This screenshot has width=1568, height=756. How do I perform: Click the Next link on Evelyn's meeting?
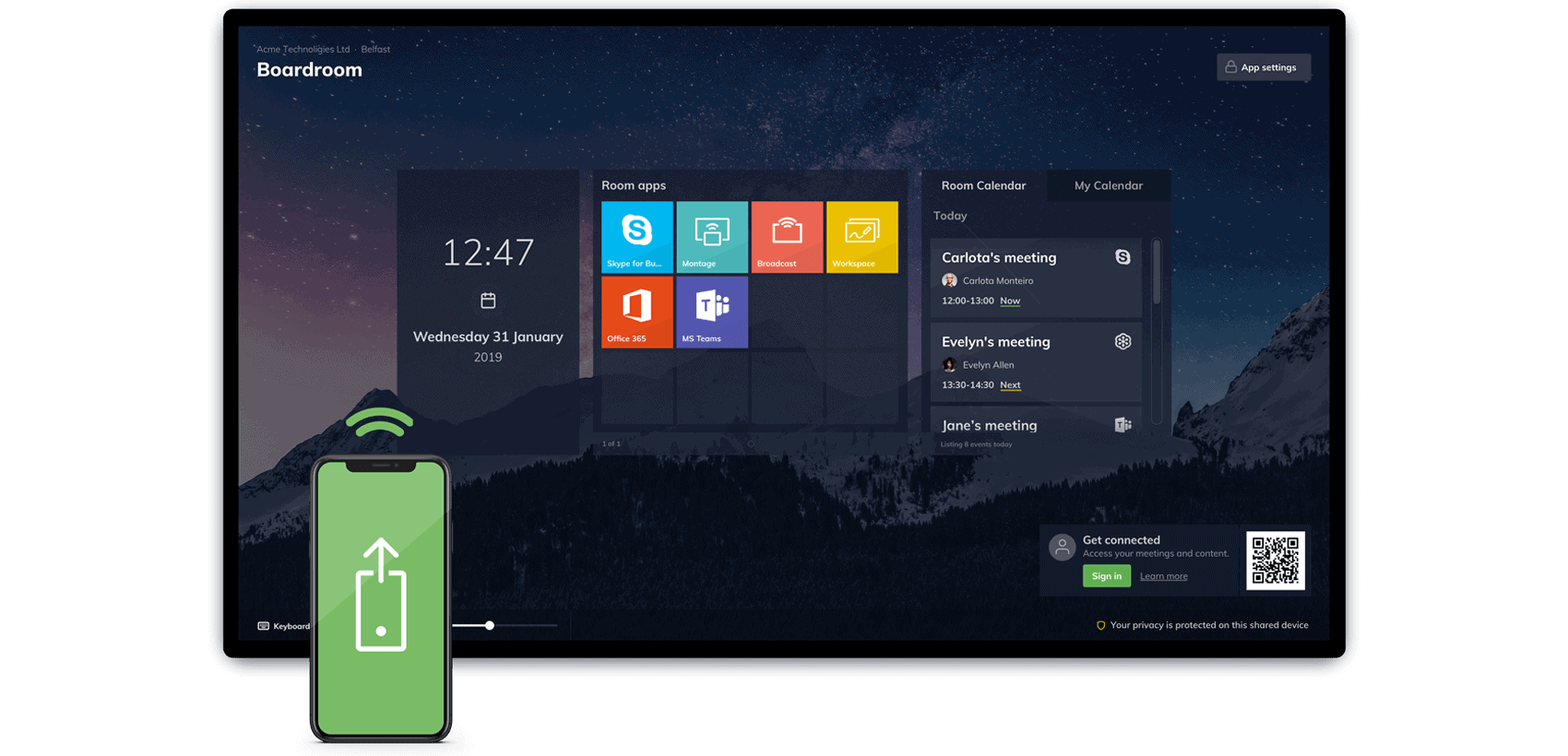(1010, 385)
